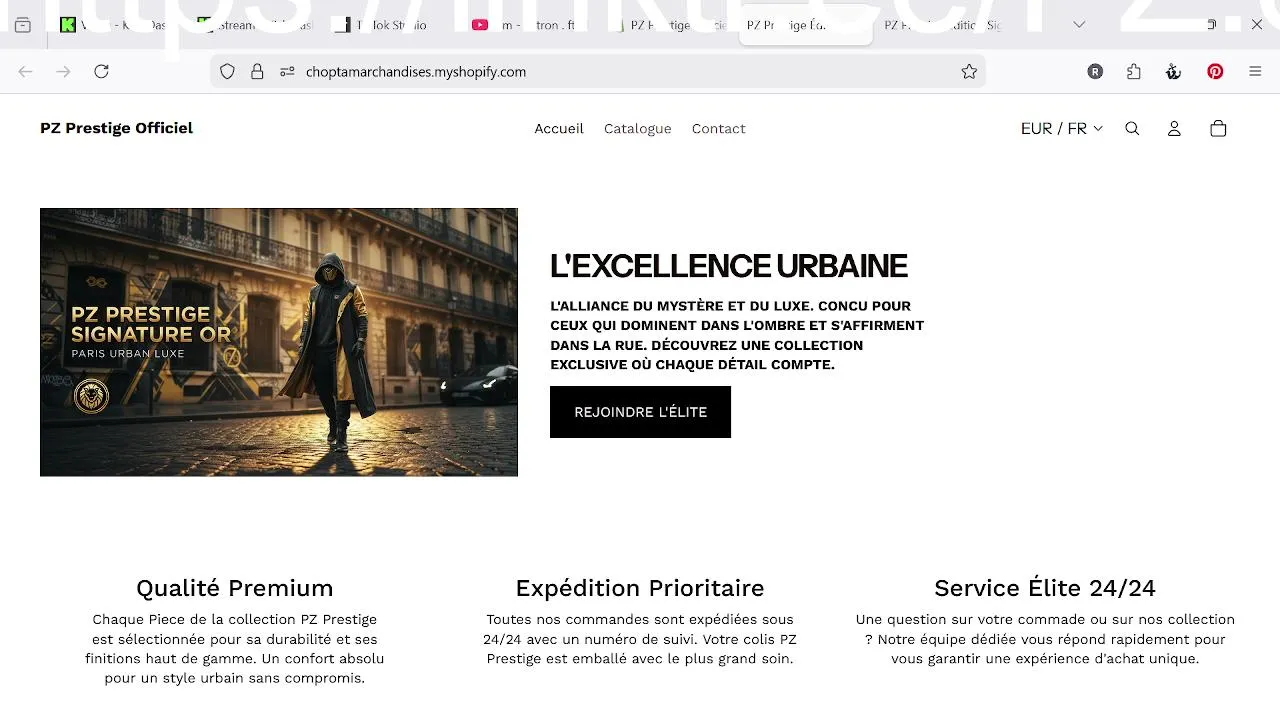Go to the Accueil menu link
1280x720 pixels.
click(559, 128)
